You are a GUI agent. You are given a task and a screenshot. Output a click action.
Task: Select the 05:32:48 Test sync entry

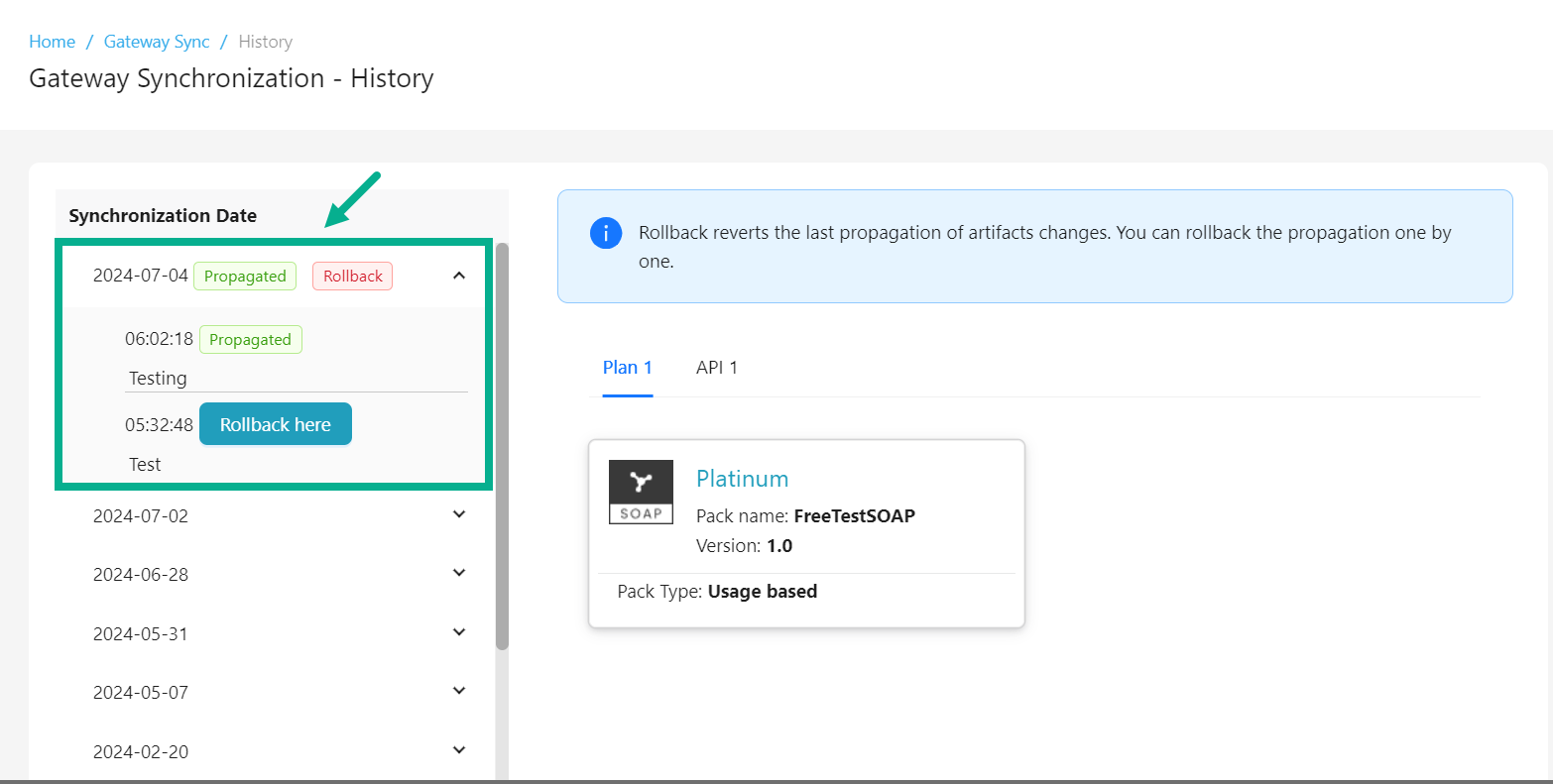click(145, 464)
